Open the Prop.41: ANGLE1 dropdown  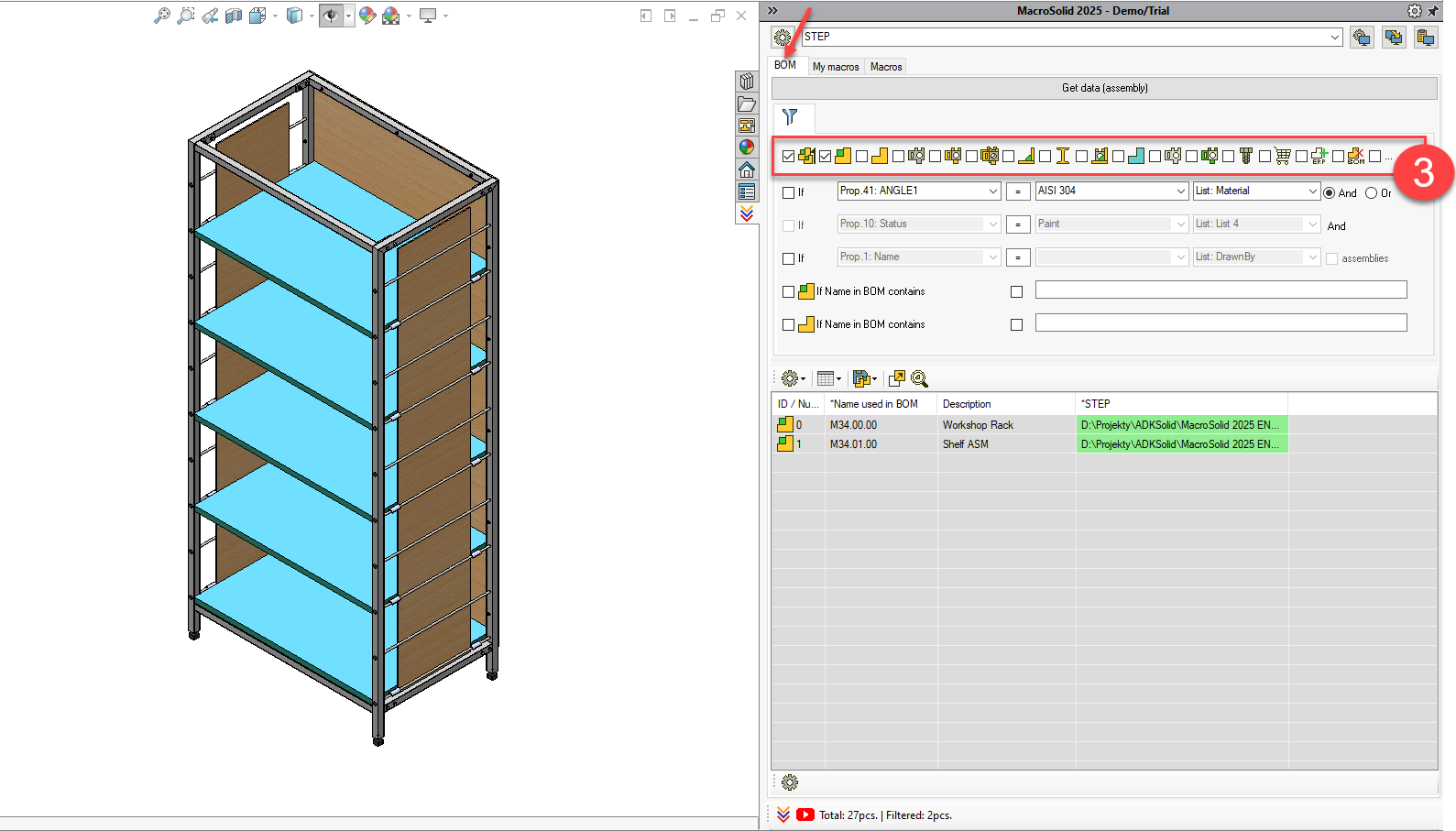(993, 191)
